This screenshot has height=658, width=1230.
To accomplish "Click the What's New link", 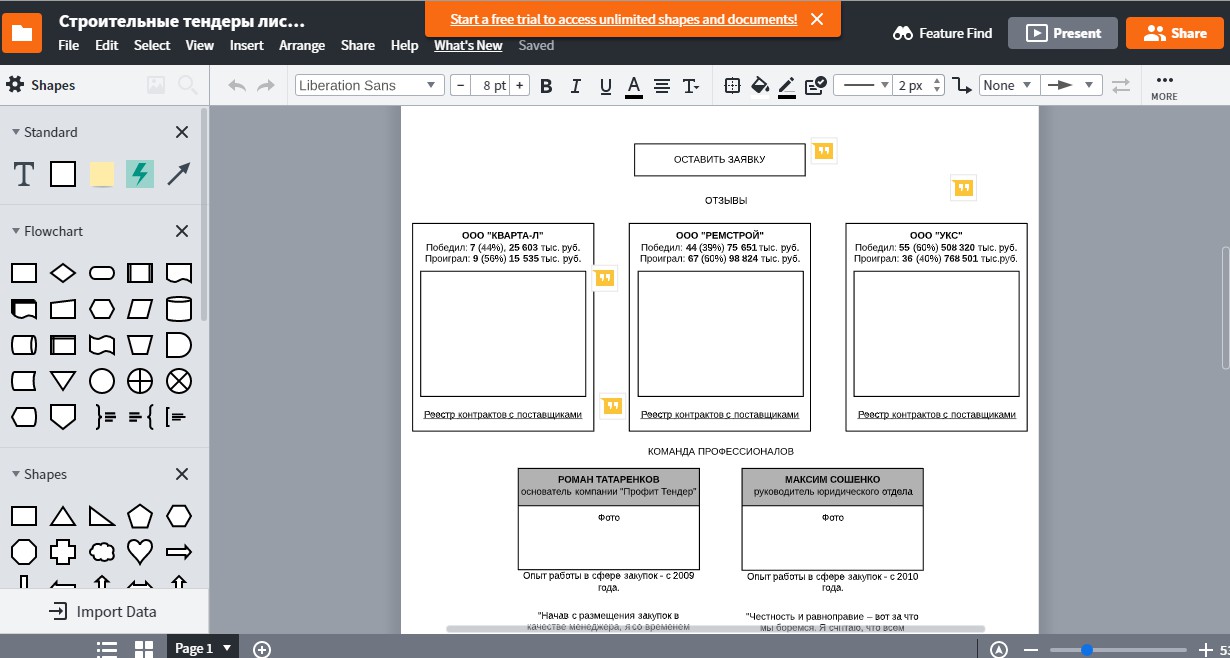I will coord(468,45).
